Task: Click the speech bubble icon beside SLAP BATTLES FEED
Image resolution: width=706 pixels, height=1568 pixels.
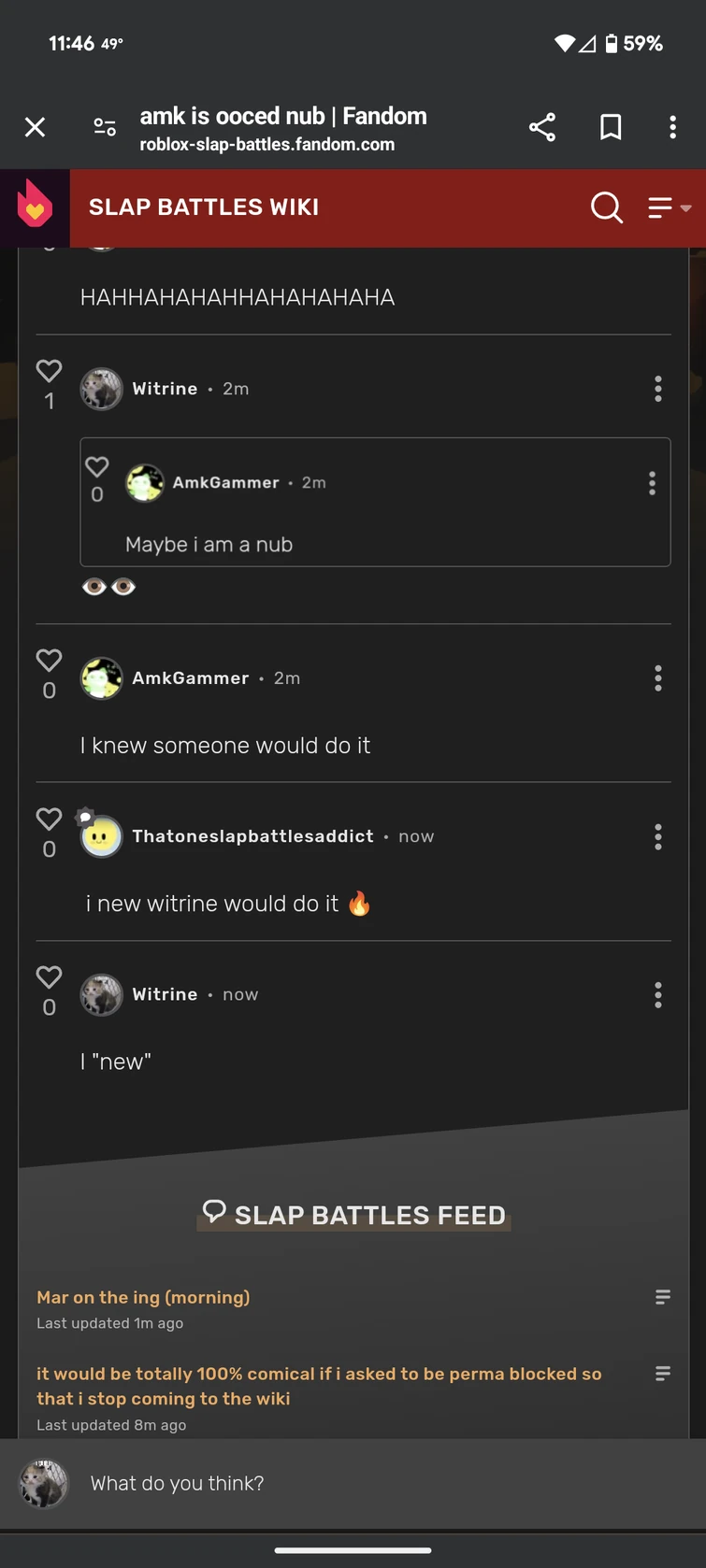Action: (x=215, y=1211)
